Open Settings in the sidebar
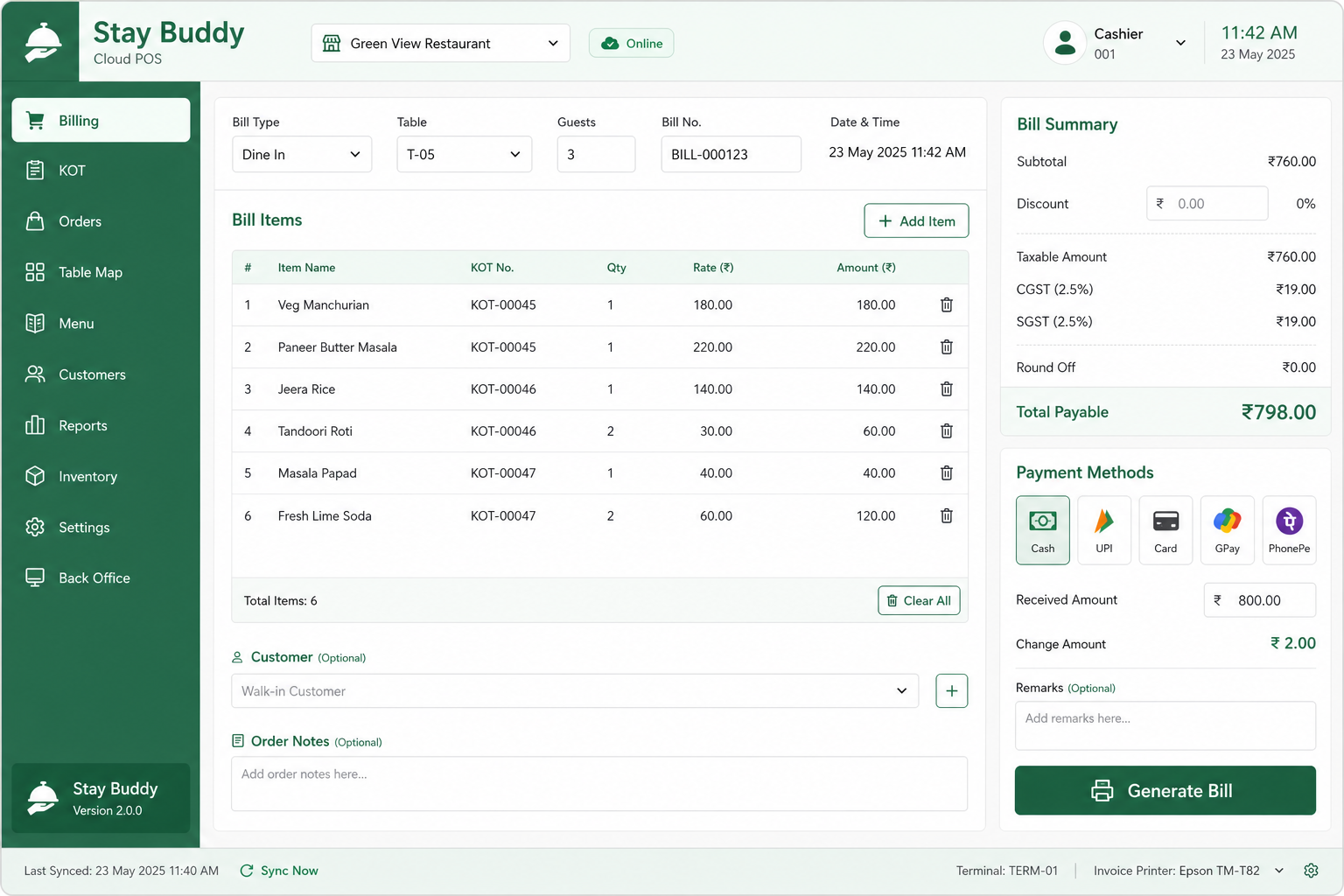This screenshot has height=896, width=1344. tap(101, 527)
